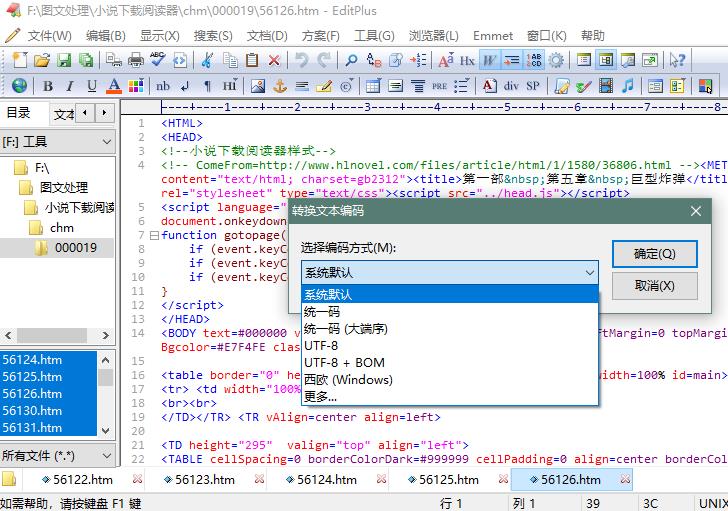Toggle the line number ABCD icon

[534, 60]
